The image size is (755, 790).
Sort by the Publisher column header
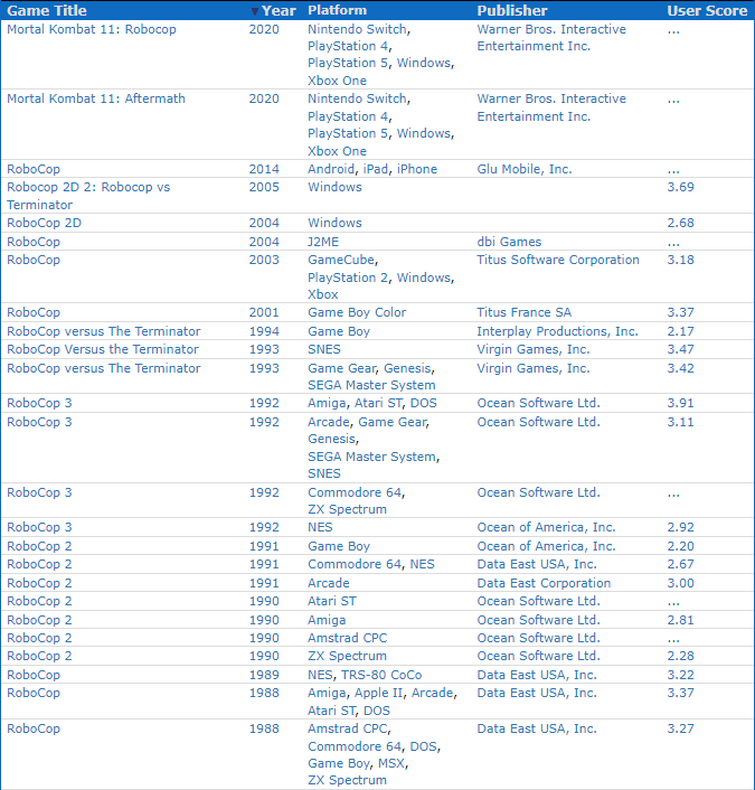click(512, 11)
